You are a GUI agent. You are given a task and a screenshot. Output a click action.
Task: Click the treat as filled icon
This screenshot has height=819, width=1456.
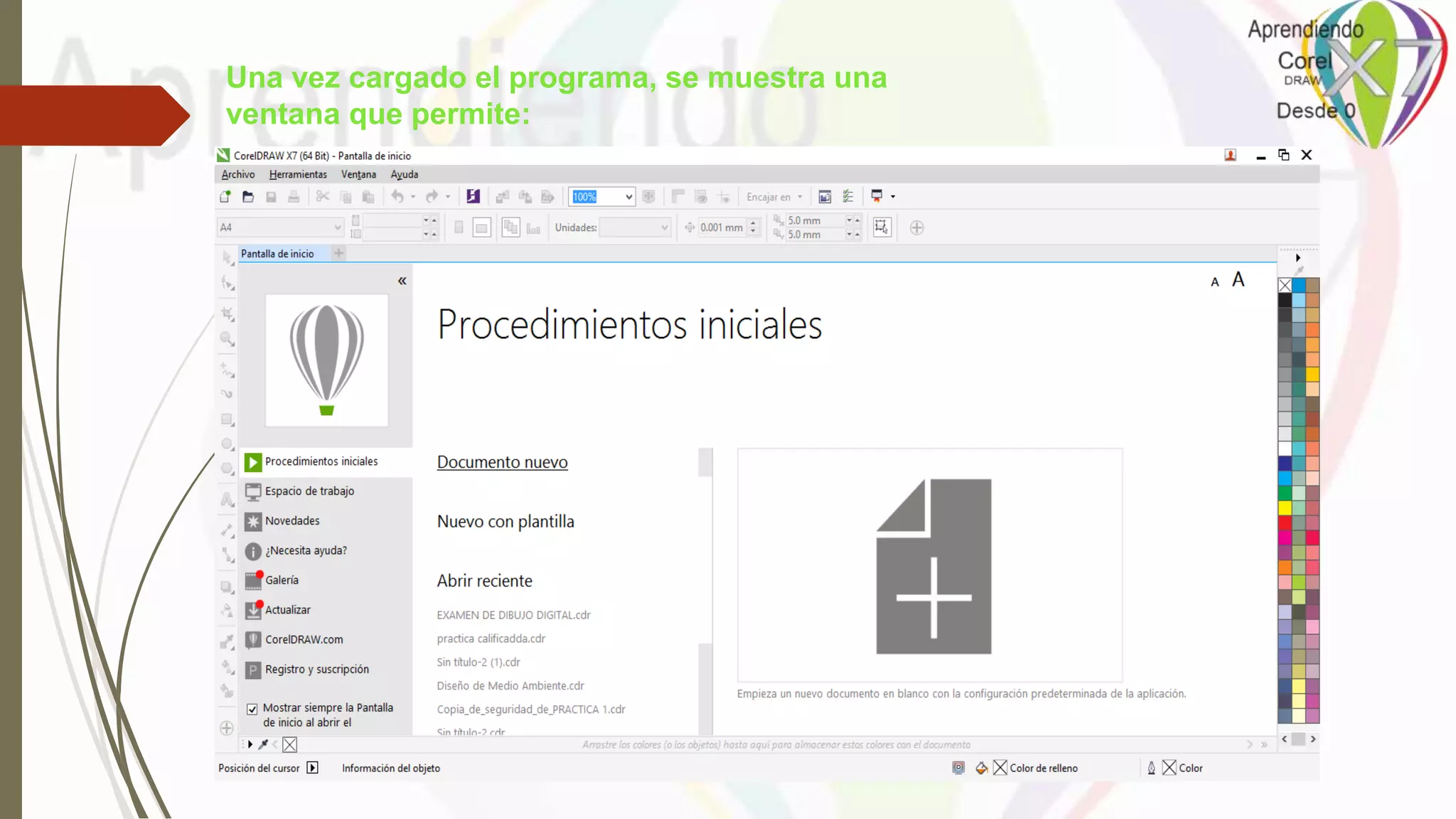tap(882, 227)
